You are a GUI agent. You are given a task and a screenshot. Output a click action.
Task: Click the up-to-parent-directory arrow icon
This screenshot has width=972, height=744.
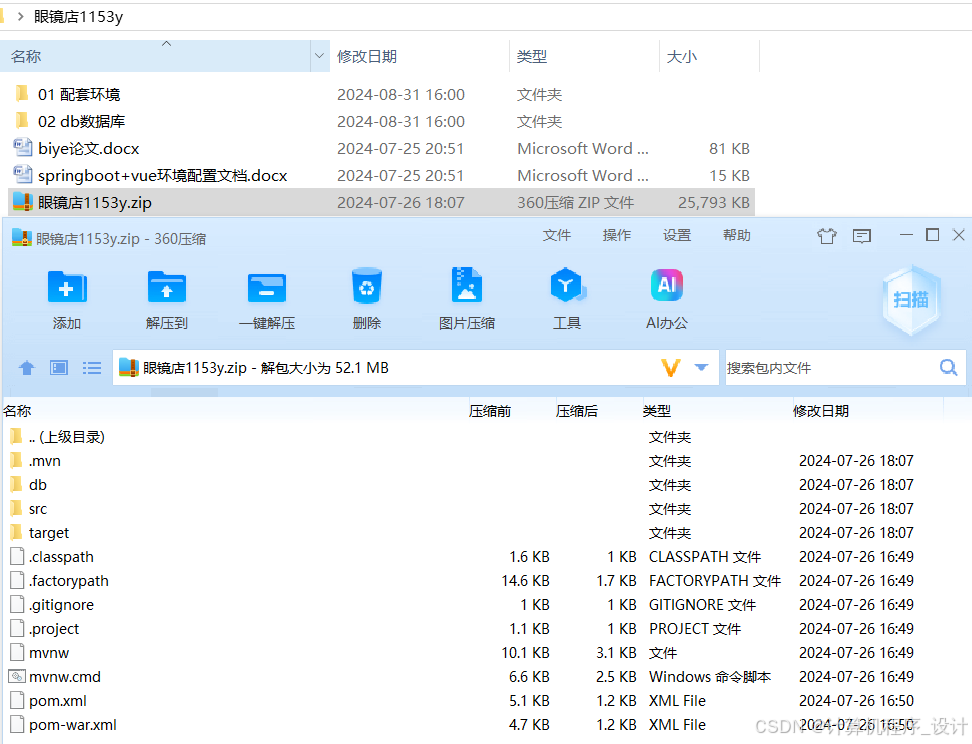tap(26, 367)
